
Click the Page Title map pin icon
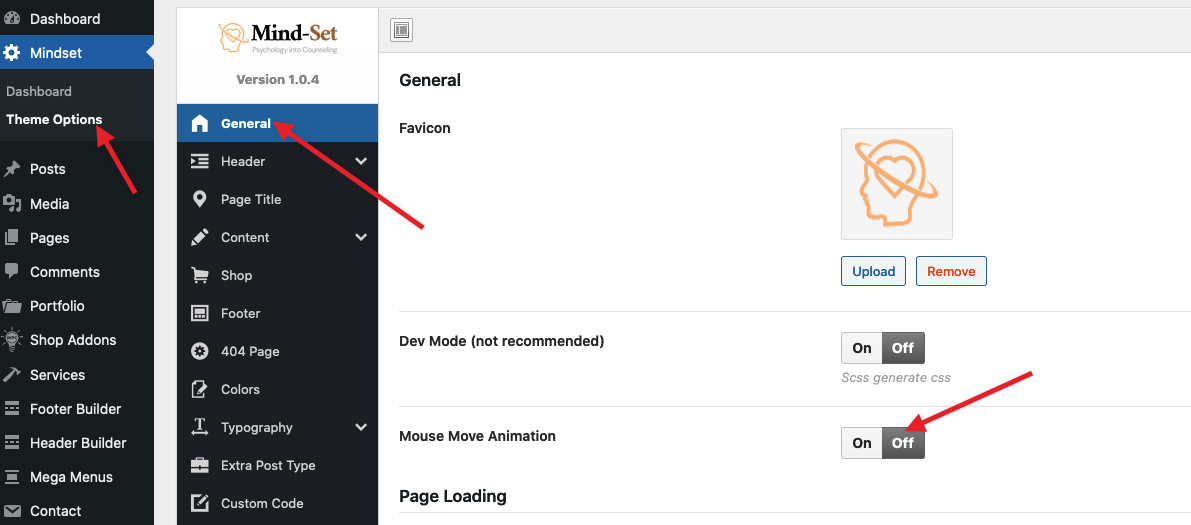coord(200,199)
